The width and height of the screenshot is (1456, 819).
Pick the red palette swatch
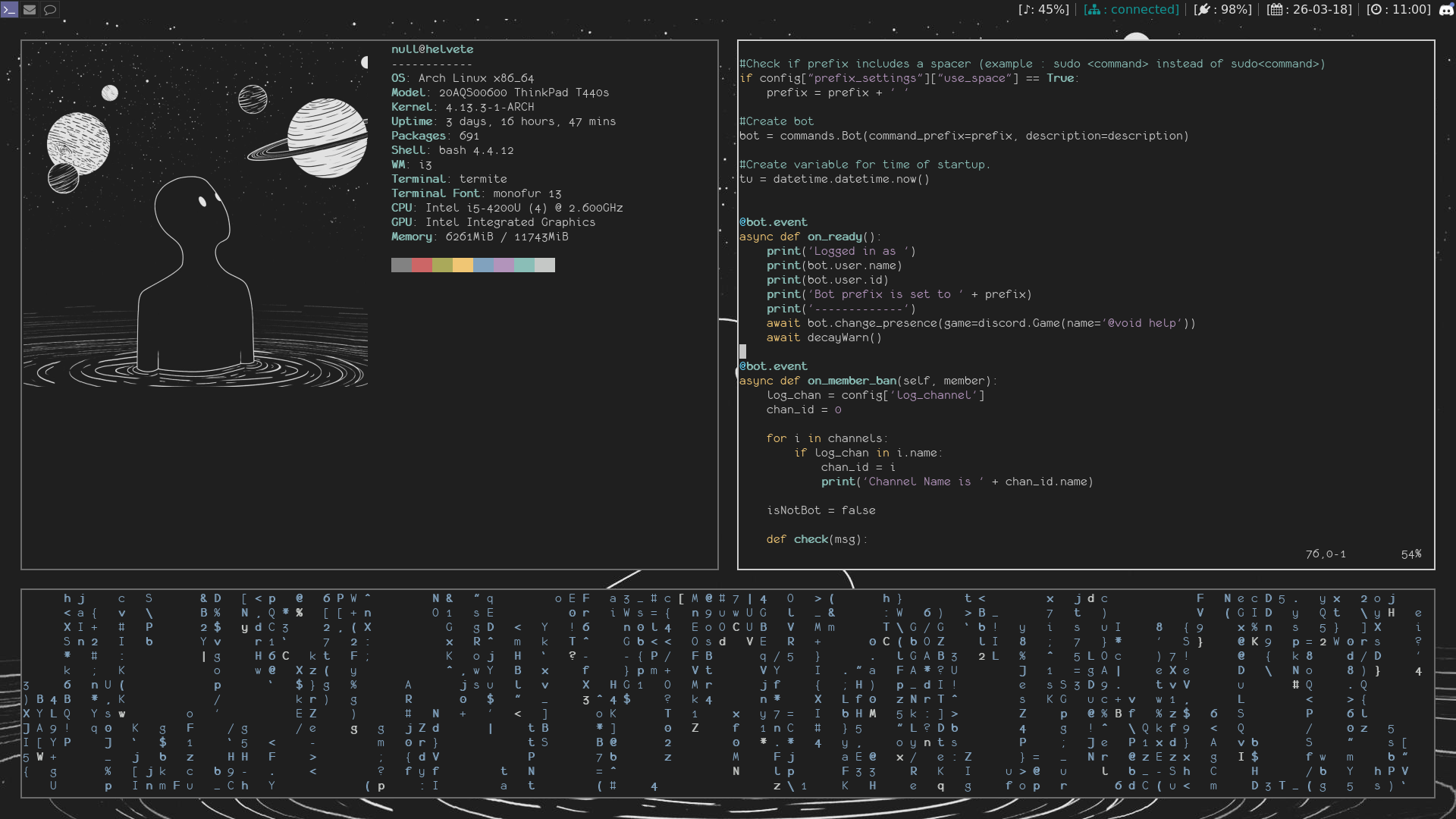tap(422, 265)
